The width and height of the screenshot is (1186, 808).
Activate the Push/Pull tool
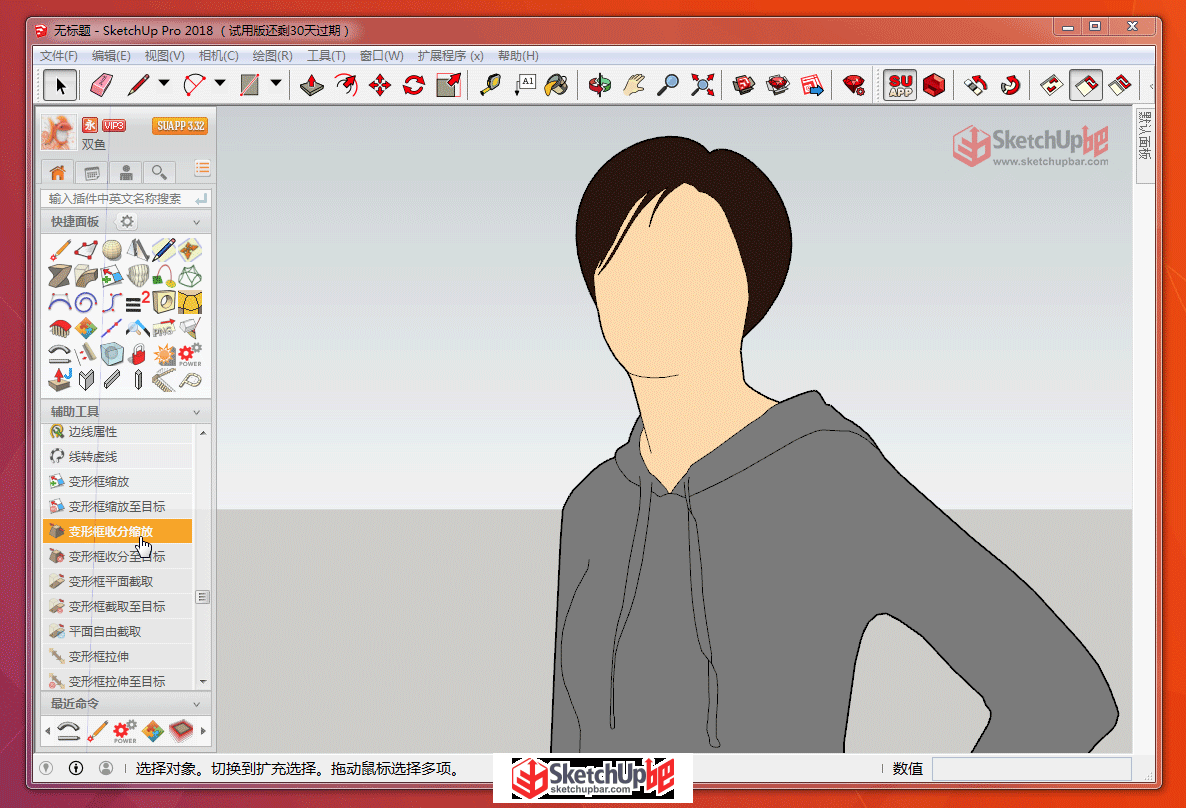point(312,85)
